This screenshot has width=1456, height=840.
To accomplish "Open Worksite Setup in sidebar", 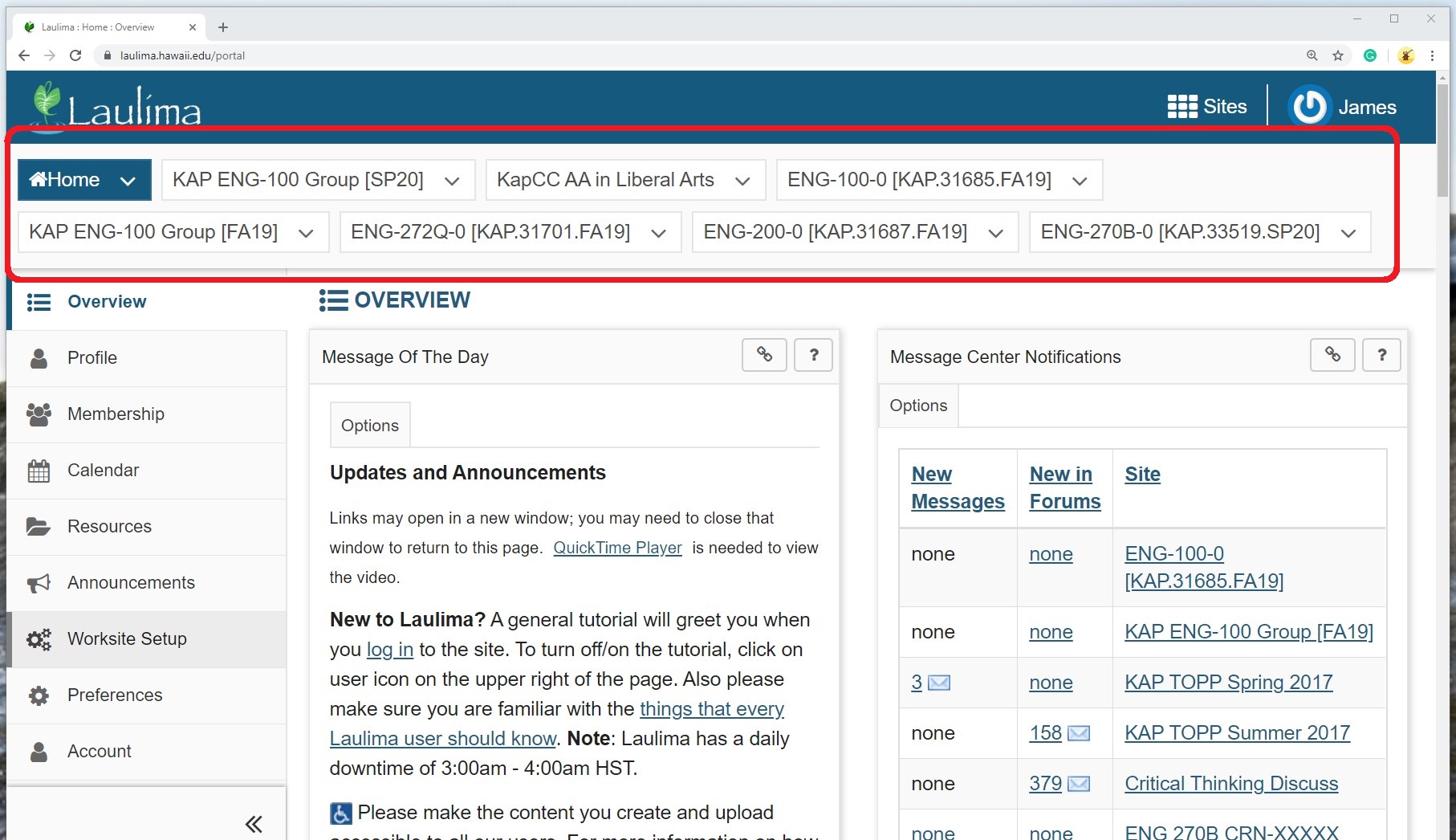I will (127, 639).
